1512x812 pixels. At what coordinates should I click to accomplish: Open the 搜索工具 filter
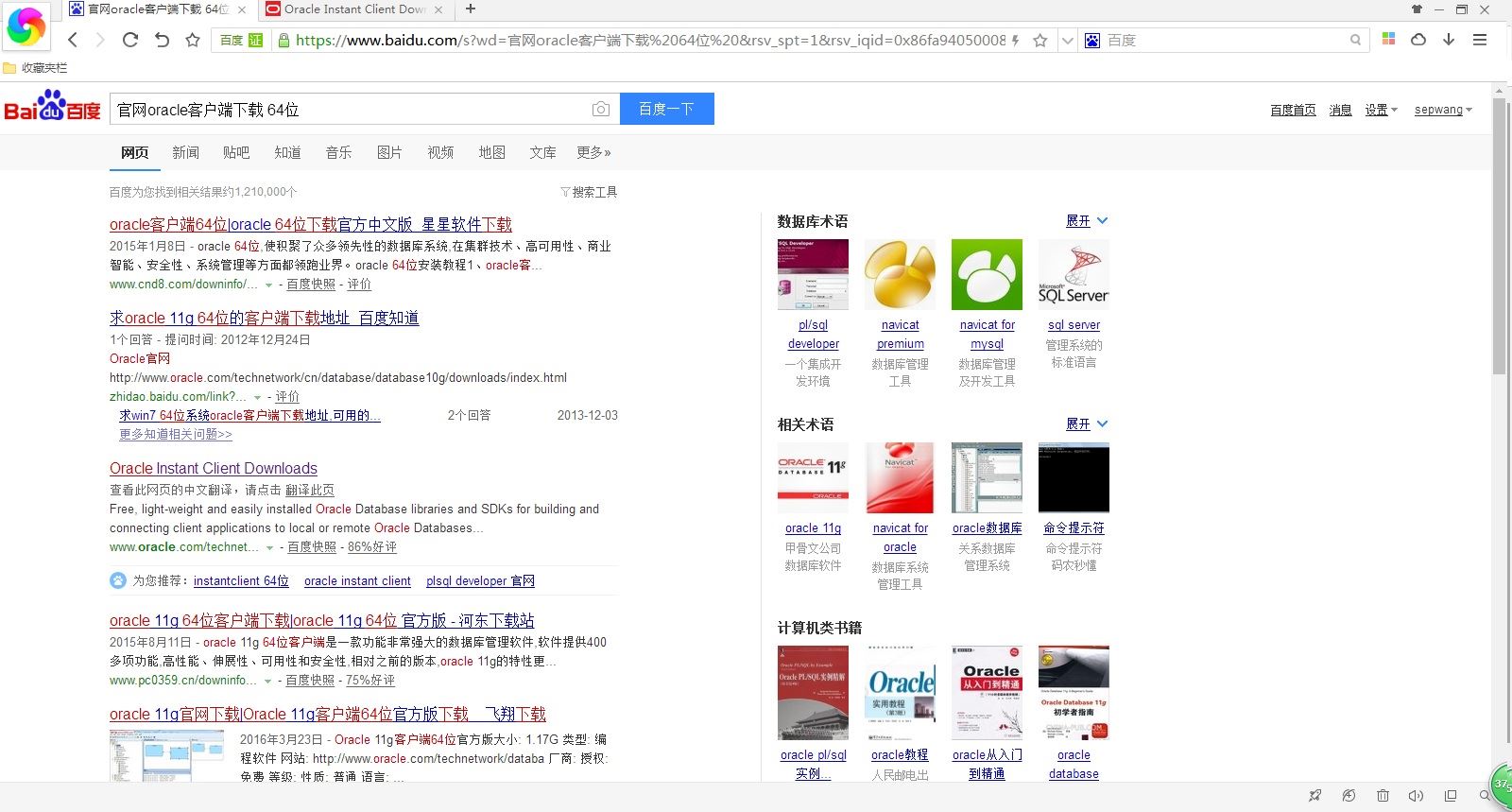tap(589, 192)
